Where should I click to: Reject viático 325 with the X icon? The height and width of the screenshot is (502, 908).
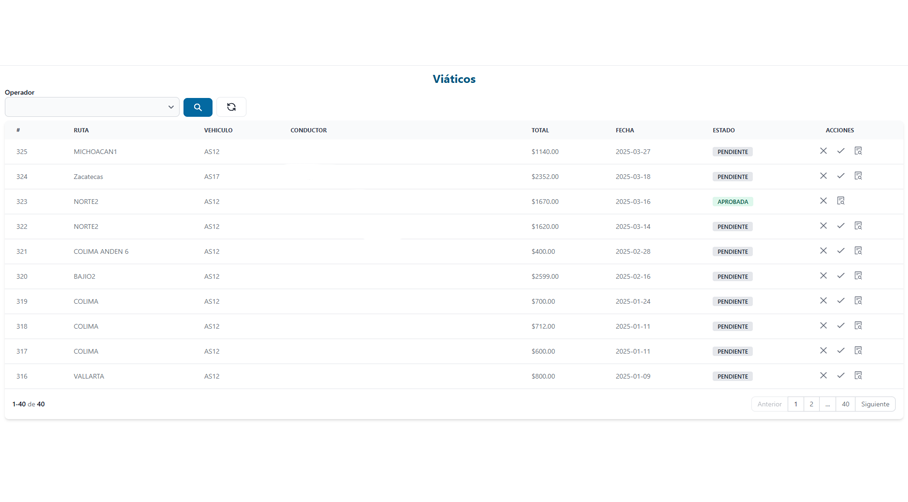point(823,151)
